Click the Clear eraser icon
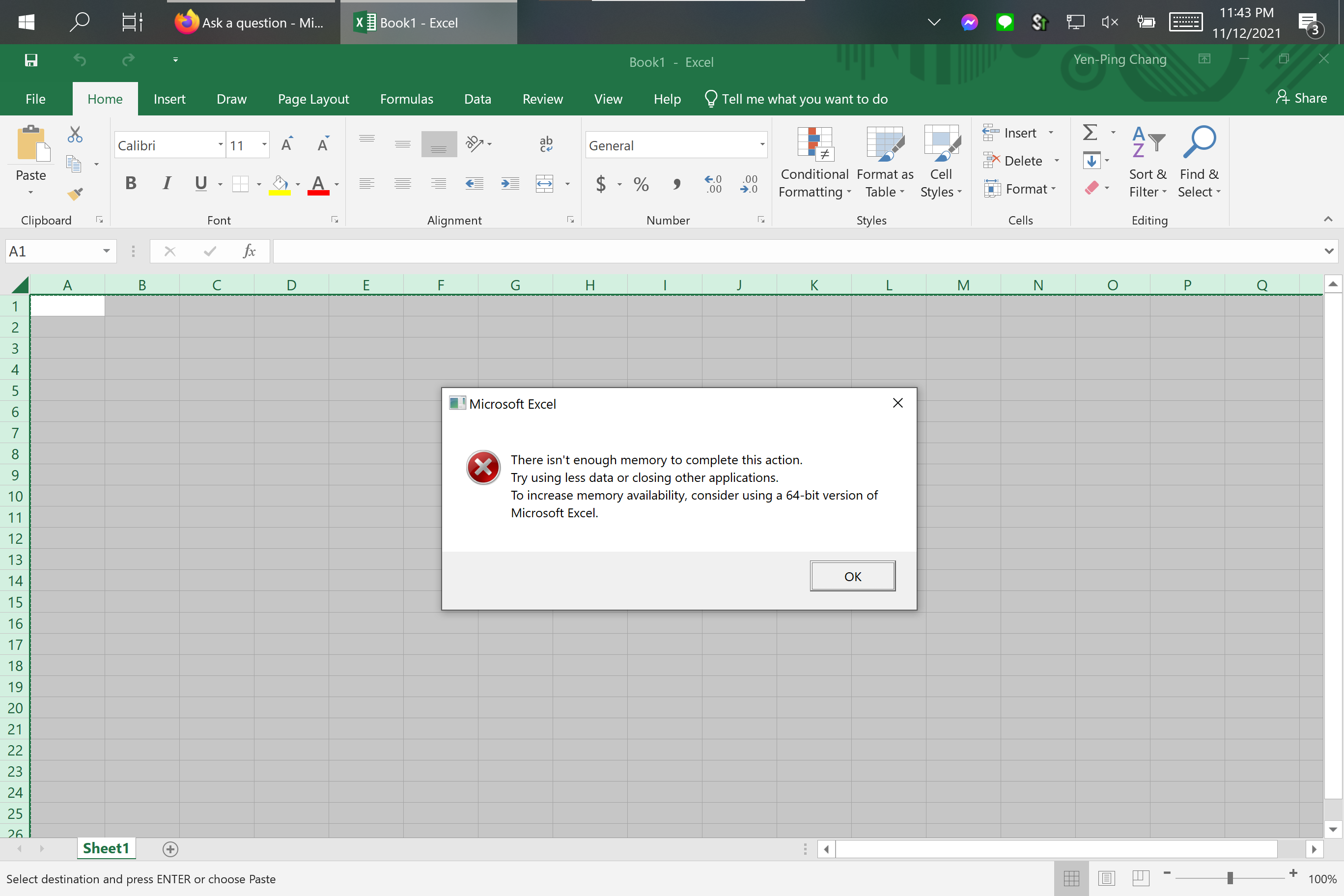This screenshot has height=896, width=1344. 1092,188
